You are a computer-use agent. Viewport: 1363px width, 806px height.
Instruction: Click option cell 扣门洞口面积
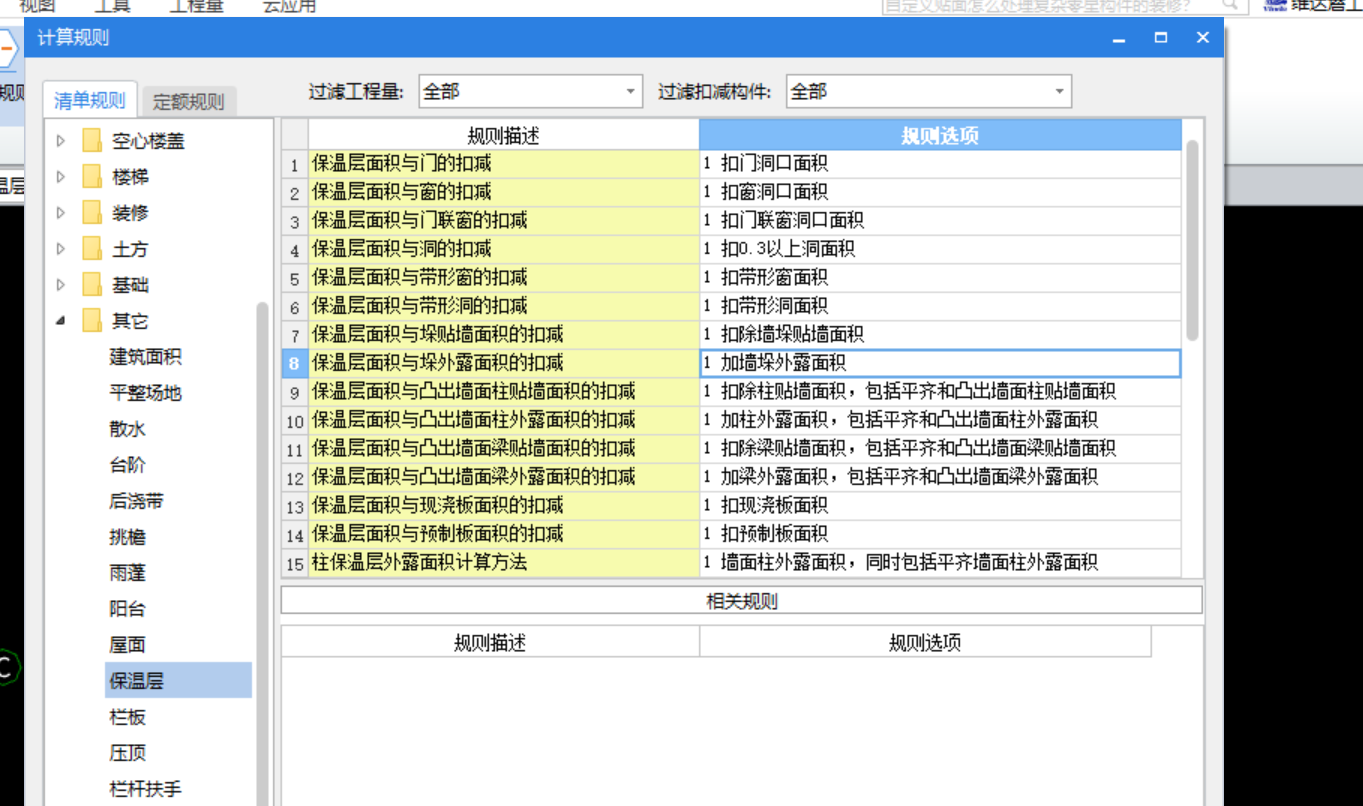point(940,164)
